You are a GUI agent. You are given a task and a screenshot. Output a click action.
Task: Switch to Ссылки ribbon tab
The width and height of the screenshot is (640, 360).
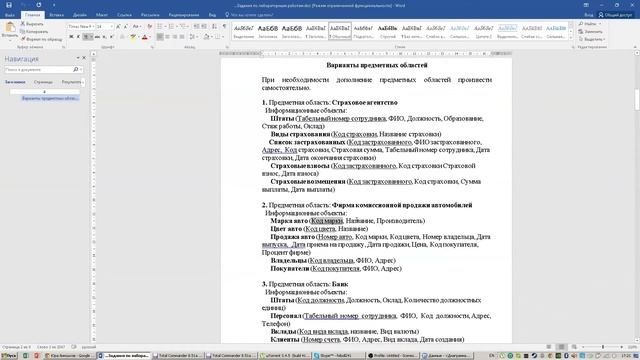click(x=124, y=15)
